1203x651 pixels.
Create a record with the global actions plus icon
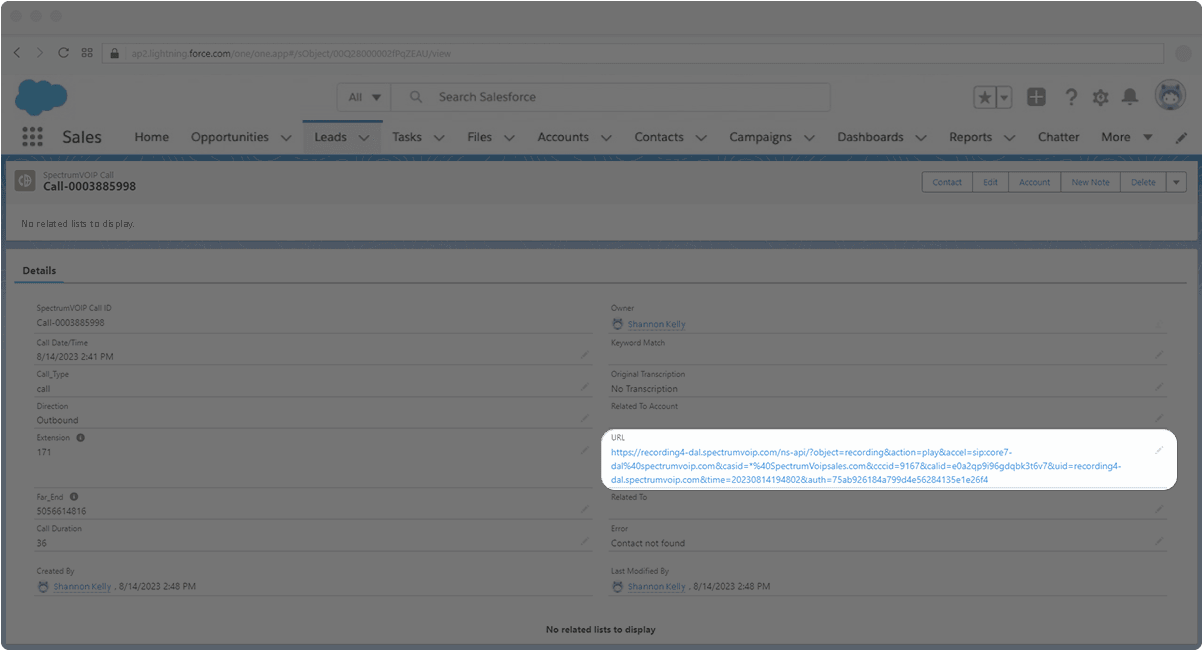pyautogui.click(x=1036, y=97)
